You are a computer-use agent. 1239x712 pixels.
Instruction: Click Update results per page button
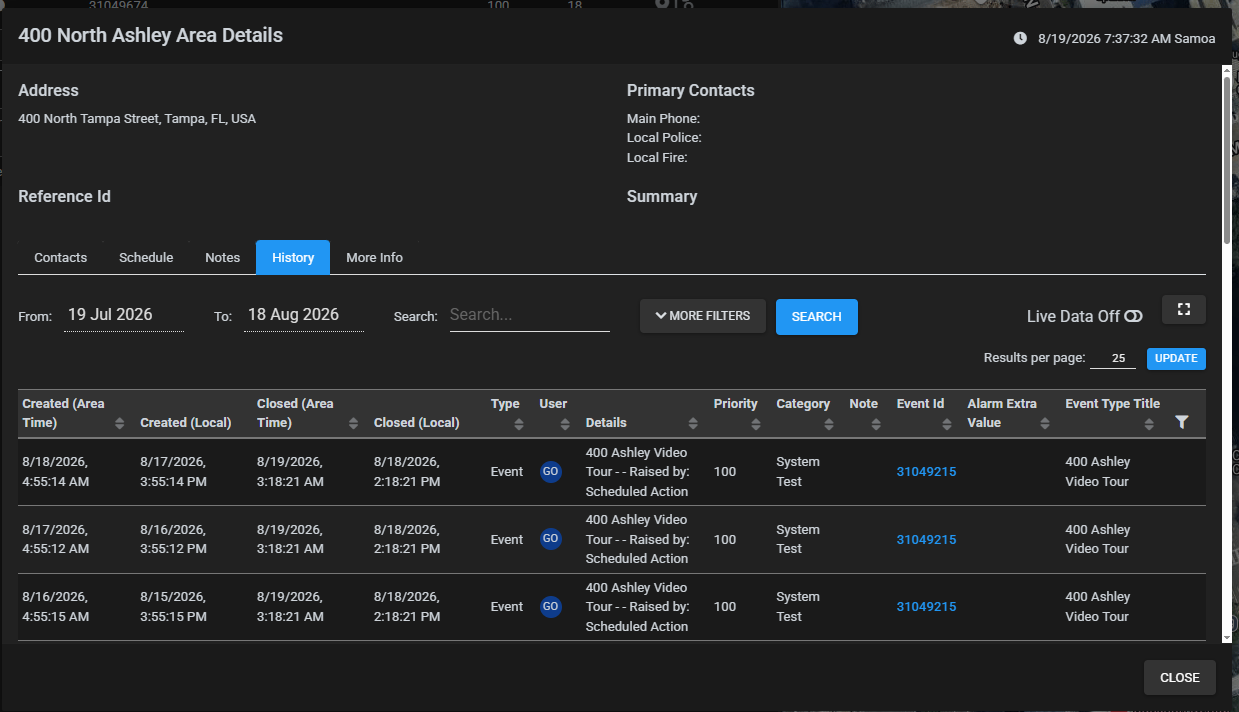(x=1176, y=358)
